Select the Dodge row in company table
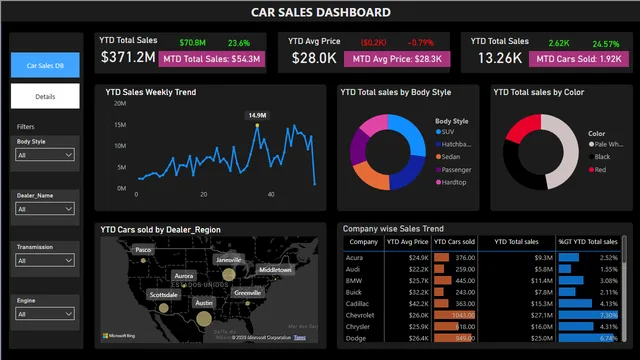The image size is (640, 360). click(x=482, y=338)
